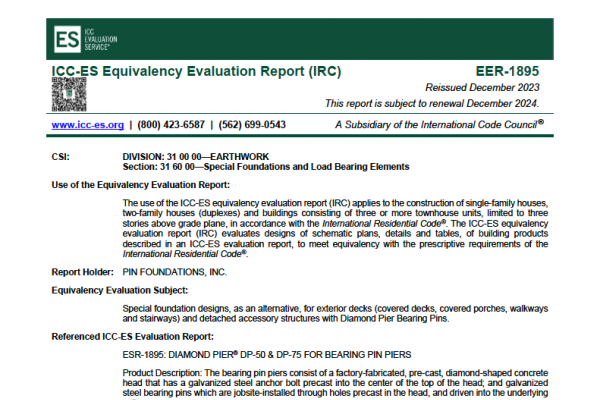Click the 'Report Holder:' label
Screen dimensions: 600x400
(83, 272)
